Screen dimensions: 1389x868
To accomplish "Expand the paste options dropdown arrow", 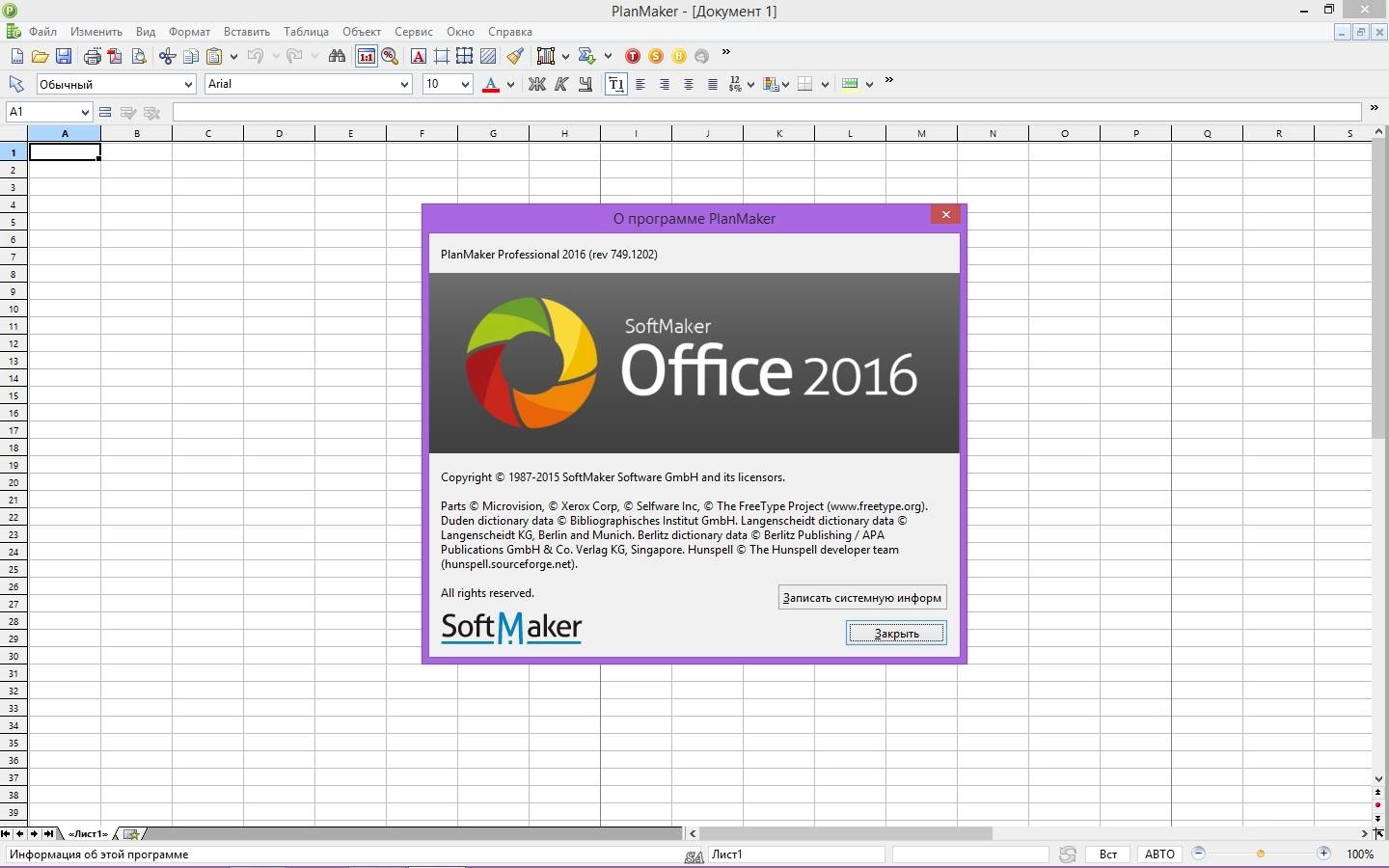I will 233,56.
